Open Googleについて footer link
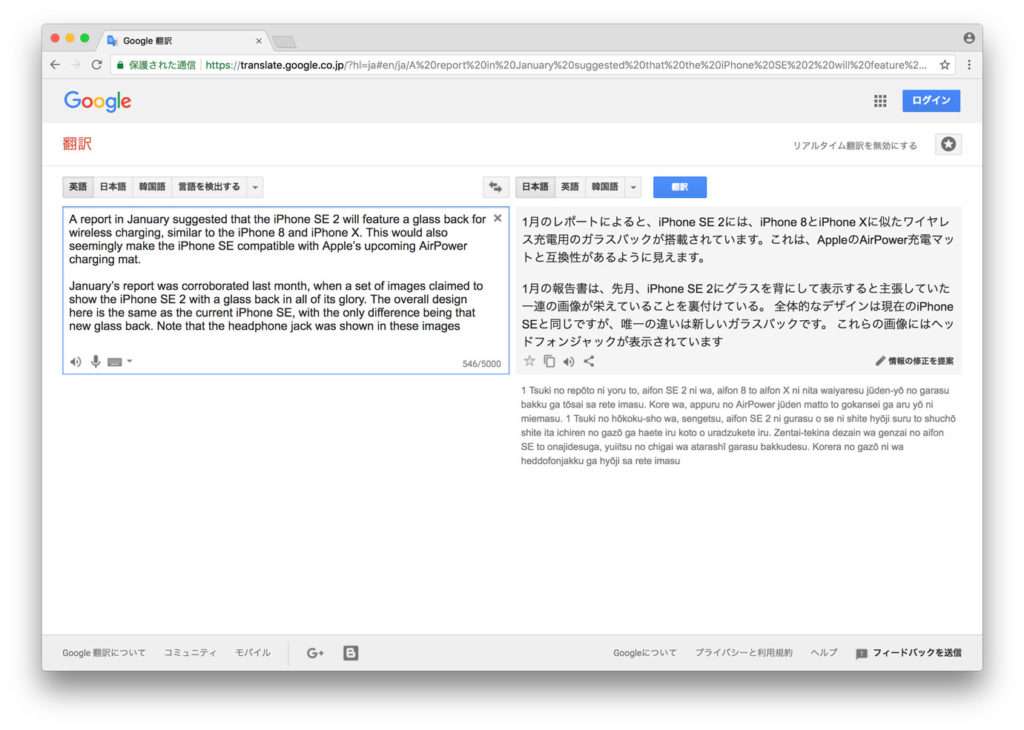The width and height of the screenshot is (1024, 730). click(x=645, y=652)
